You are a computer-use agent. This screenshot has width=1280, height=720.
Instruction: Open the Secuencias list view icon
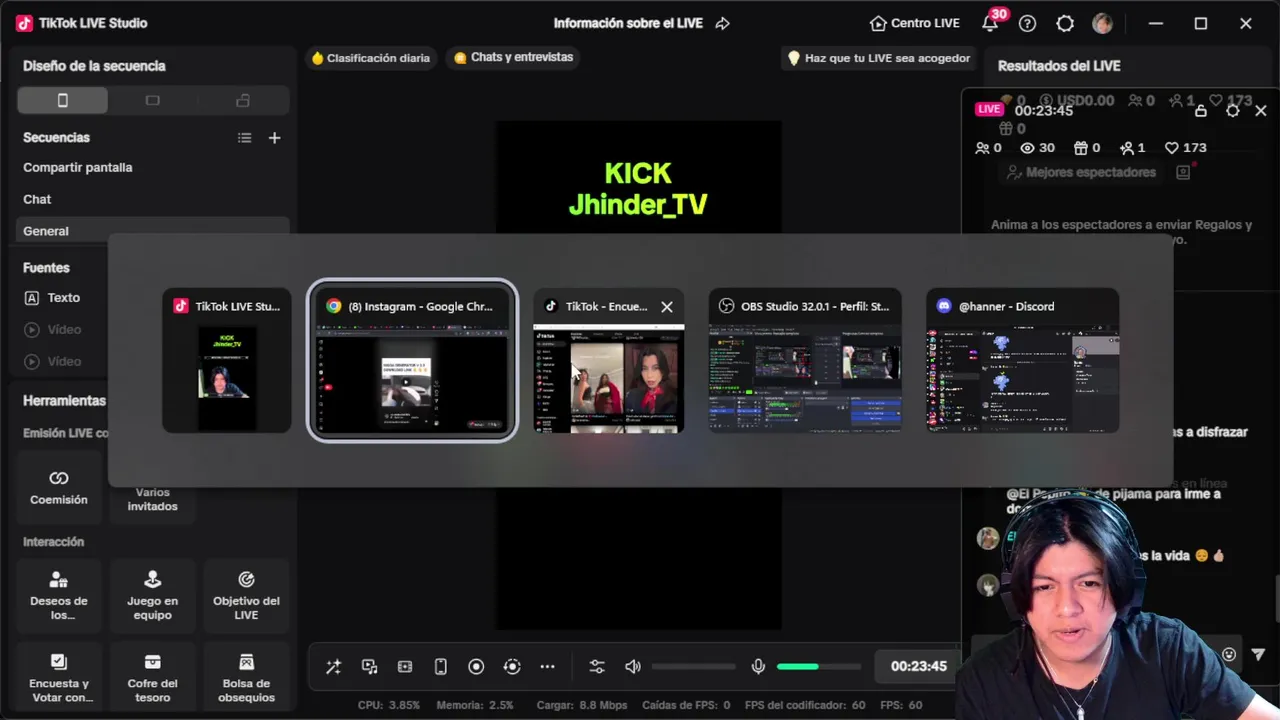(244, 138)
